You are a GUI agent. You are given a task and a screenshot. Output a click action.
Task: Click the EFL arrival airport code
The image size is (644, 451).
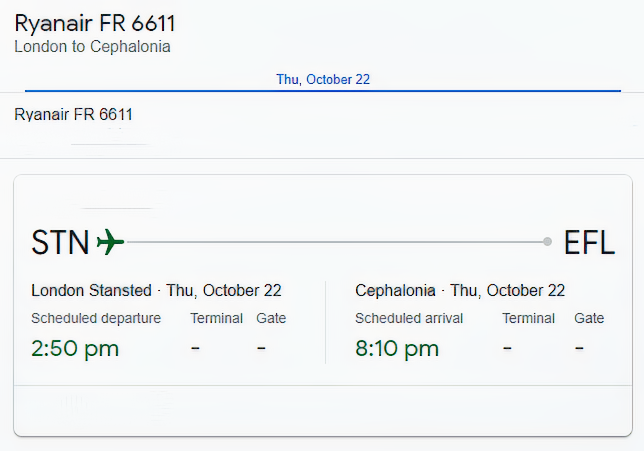coord(589,242)
